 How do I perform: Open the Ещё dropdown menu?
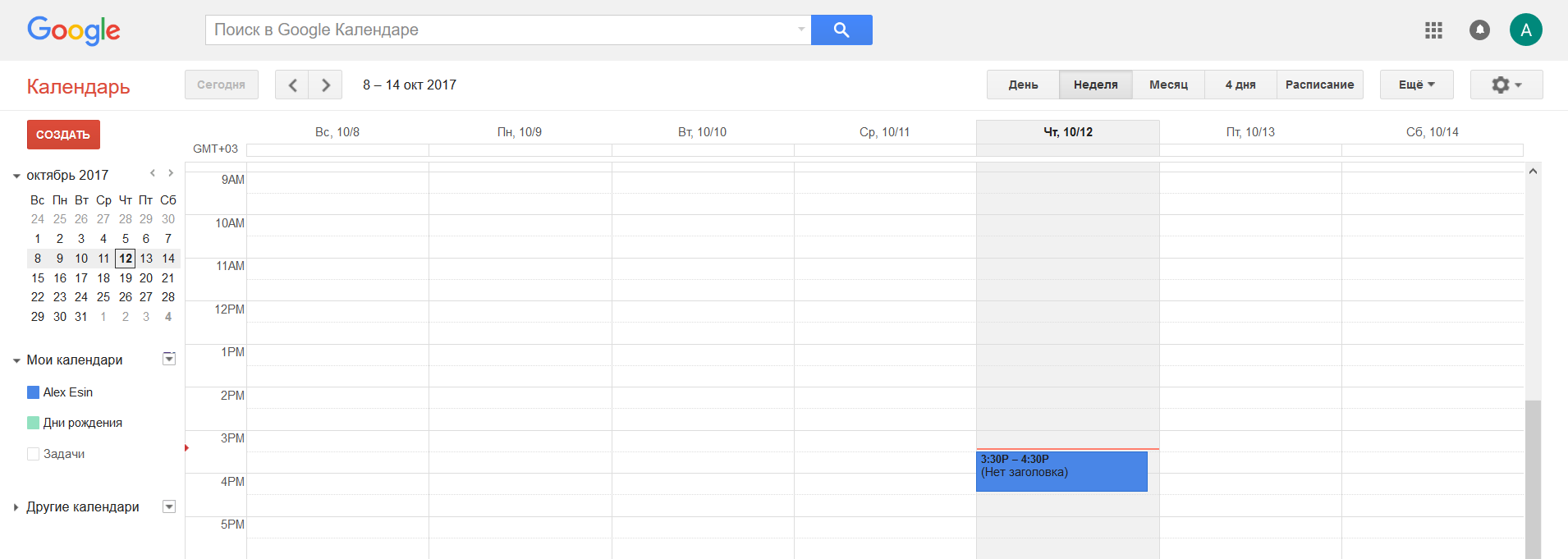(x=1416, y=85)
